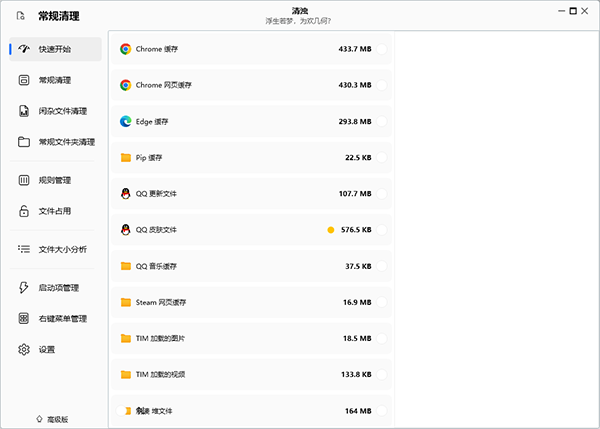Tick the TIM 加载的图片 selection circle

pyautogui.click(x=382, y=338)
